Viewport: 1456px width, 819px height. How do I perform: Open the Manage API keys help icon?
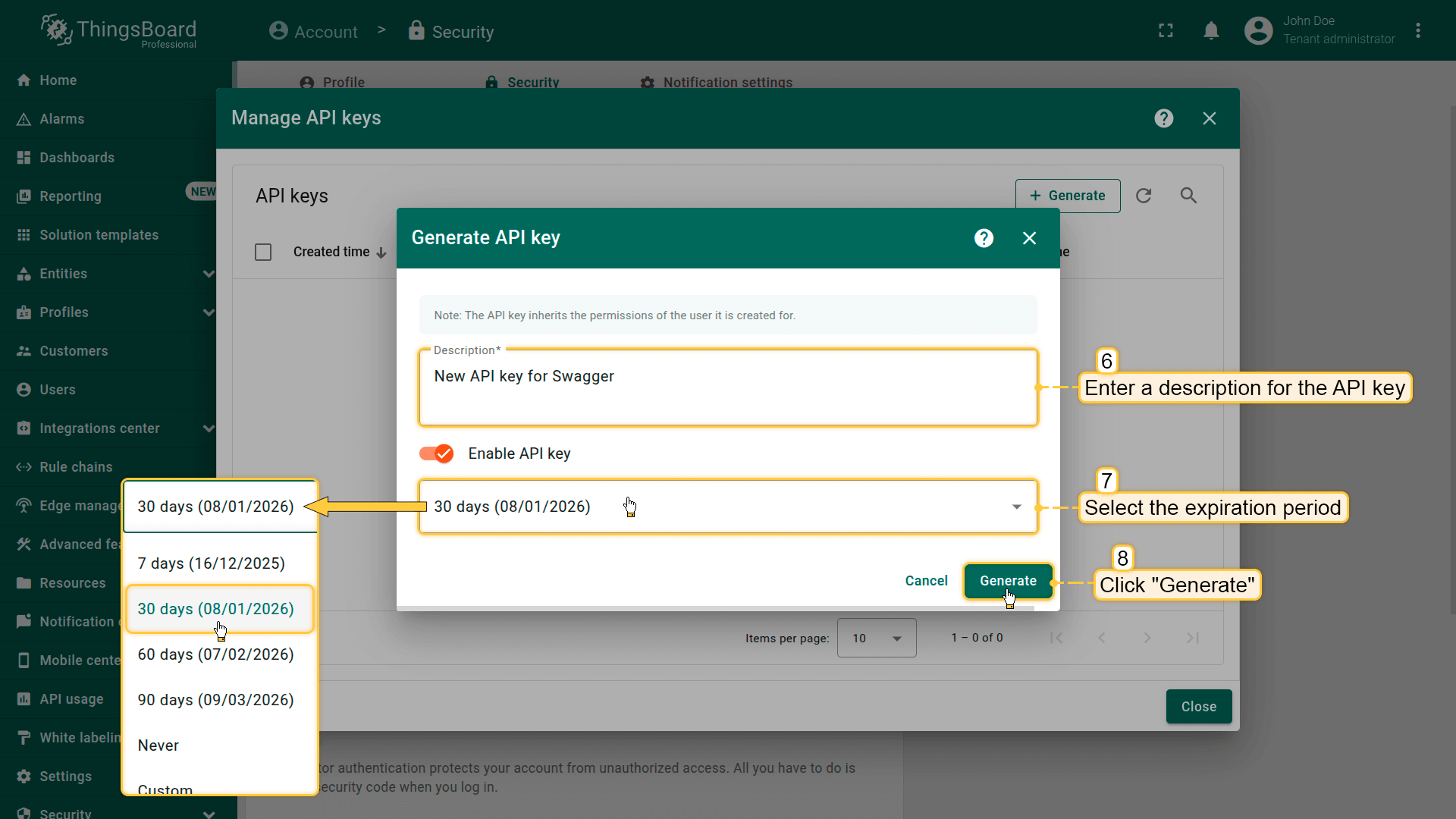pos(1163,118)
